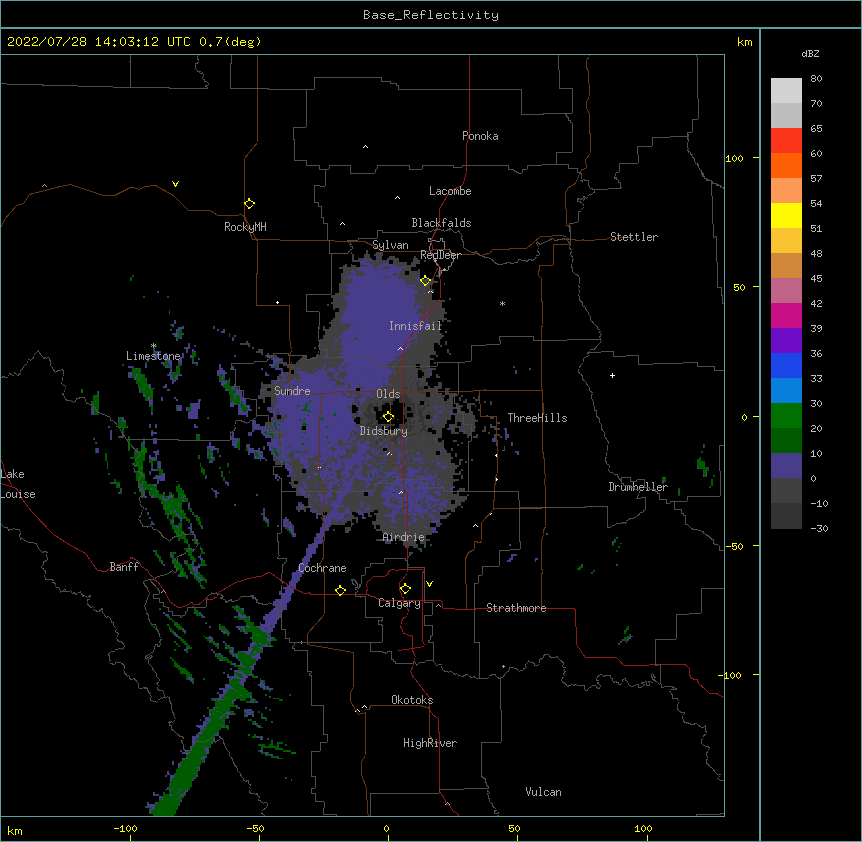Click the Ponoka city label
This screenshot has width=862, height=842.
click(x=480, y=136)
